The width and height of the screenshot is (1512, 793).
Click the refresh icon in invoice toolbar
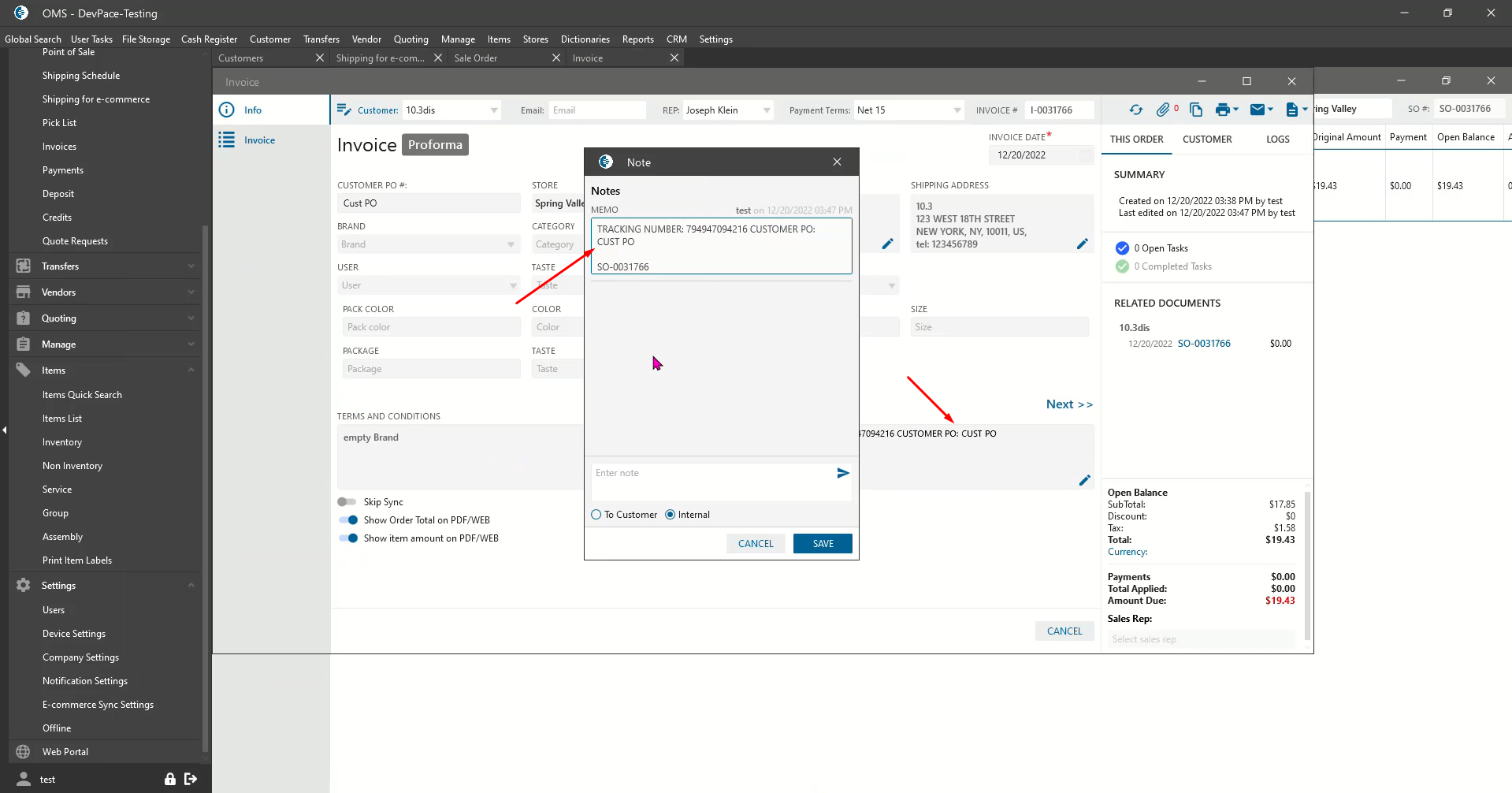1135,110
